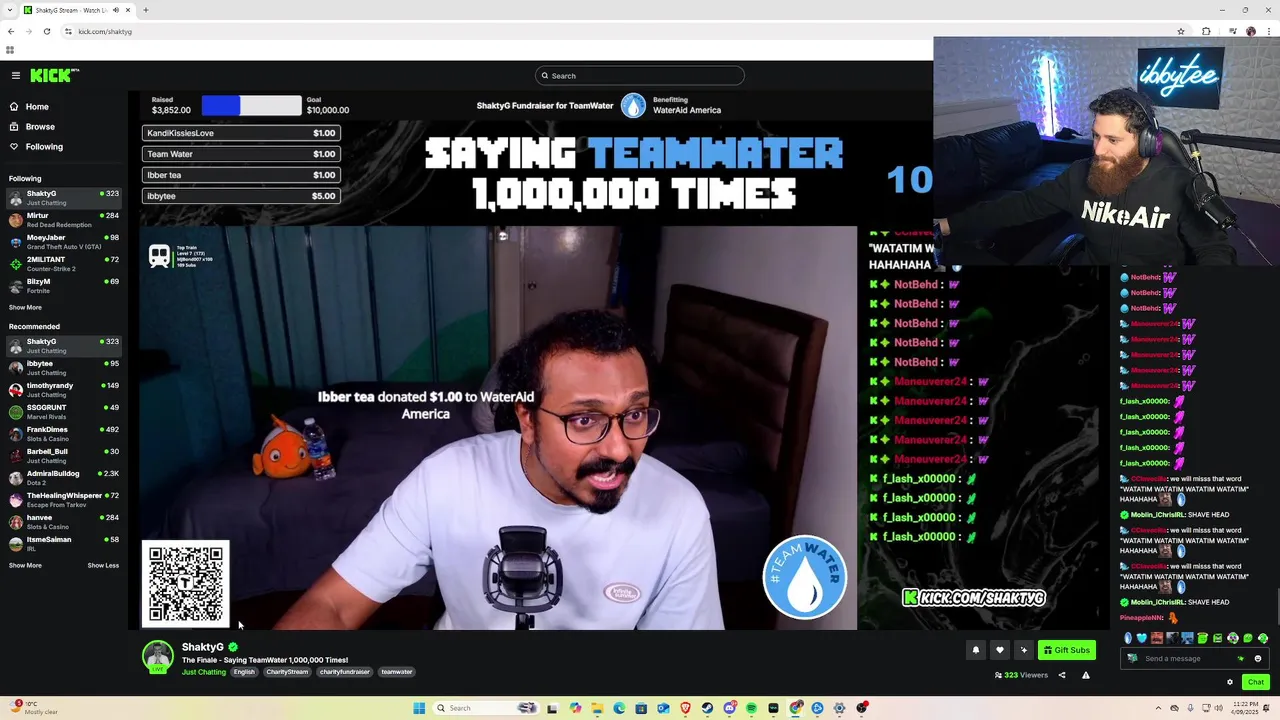This screenshot has width=1280, height=720.
Task: Open 2MILITANT's channel in sidebar
Action: [x=64, y=264]
